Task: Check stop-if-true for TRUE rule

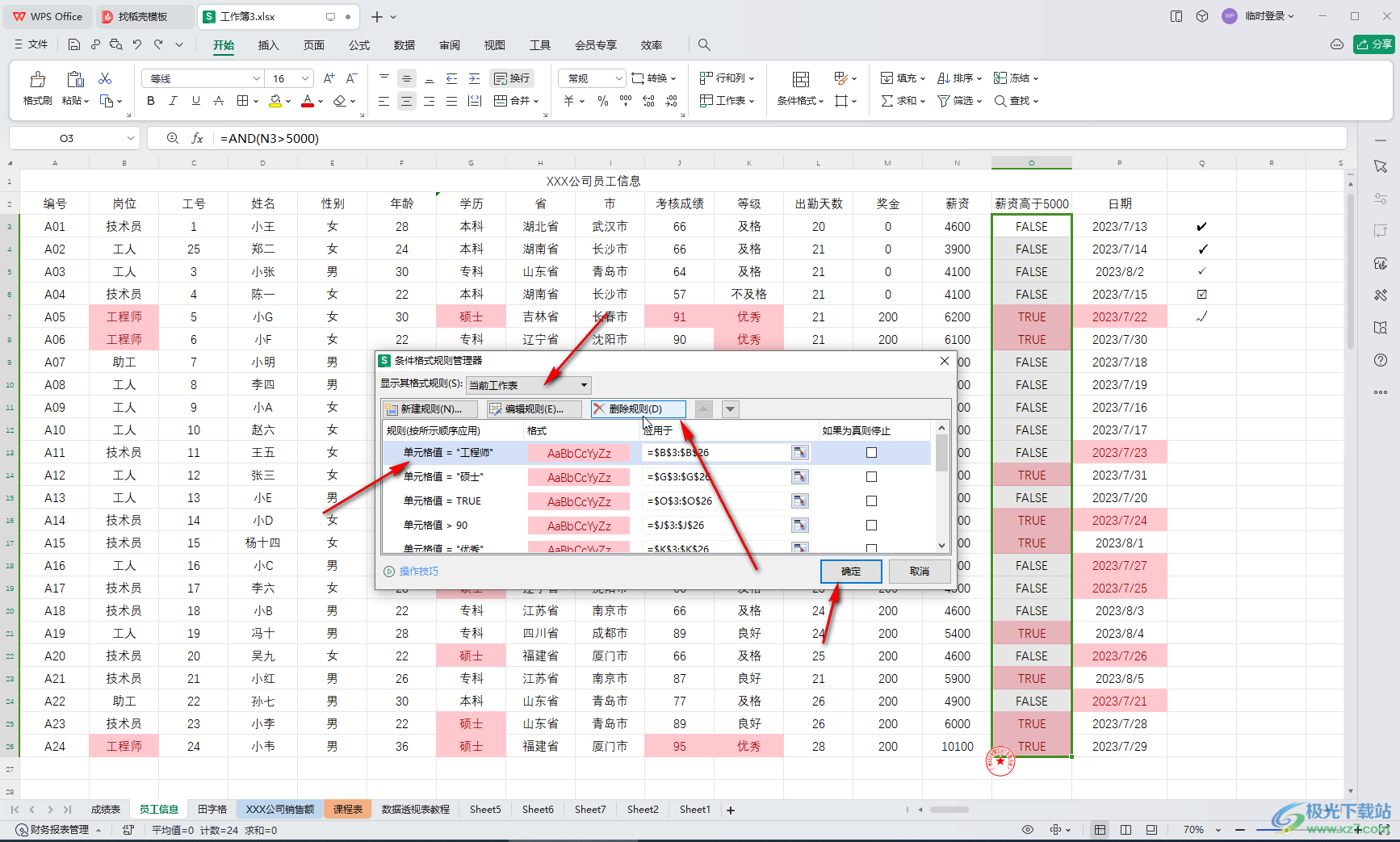Action: [x=871, y=501]
